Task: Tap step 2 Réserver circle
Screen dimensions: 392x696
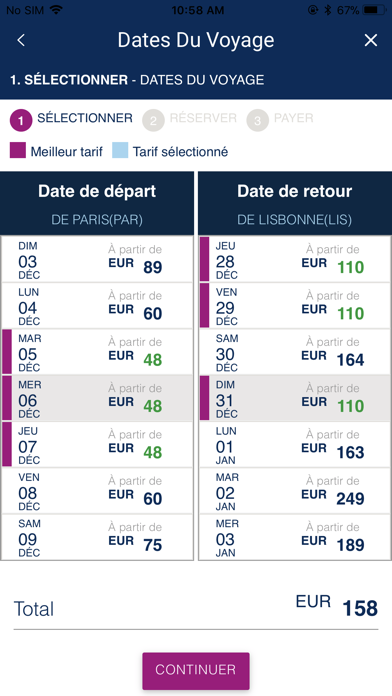Action: click(x=153, y=121)
